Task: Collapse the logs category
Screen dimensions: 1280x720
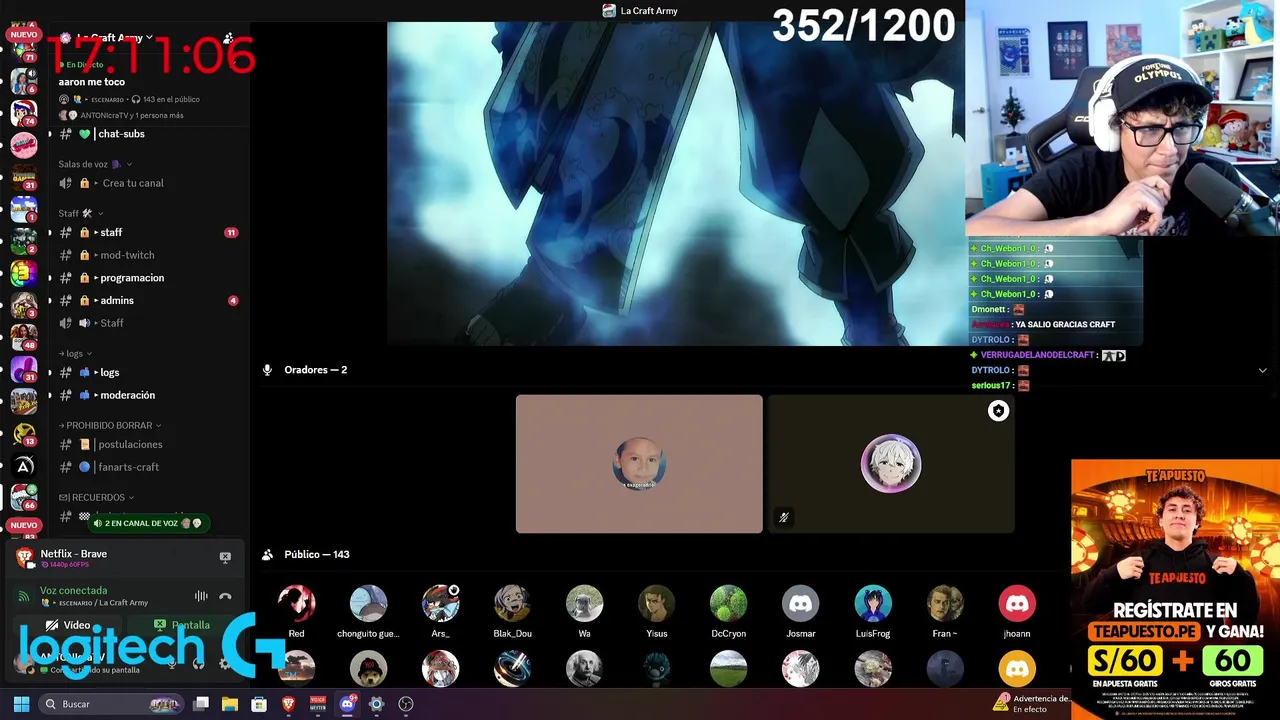Action: click(x=77, y=353)
